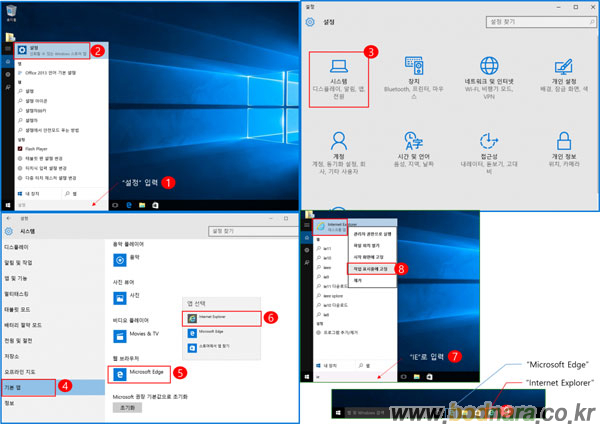Select 태블릿 모드 in the 시스템 sidebar
Viewport: 600px width, 424px height.
(17, 309)
